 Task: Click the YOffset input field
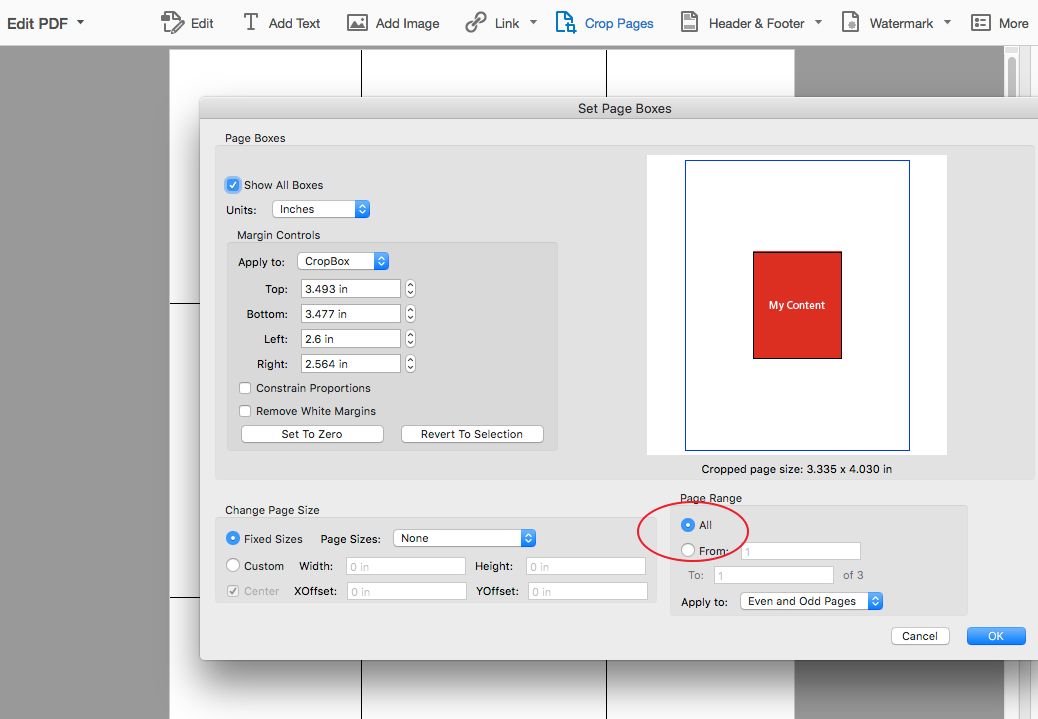tap(588, 591)
